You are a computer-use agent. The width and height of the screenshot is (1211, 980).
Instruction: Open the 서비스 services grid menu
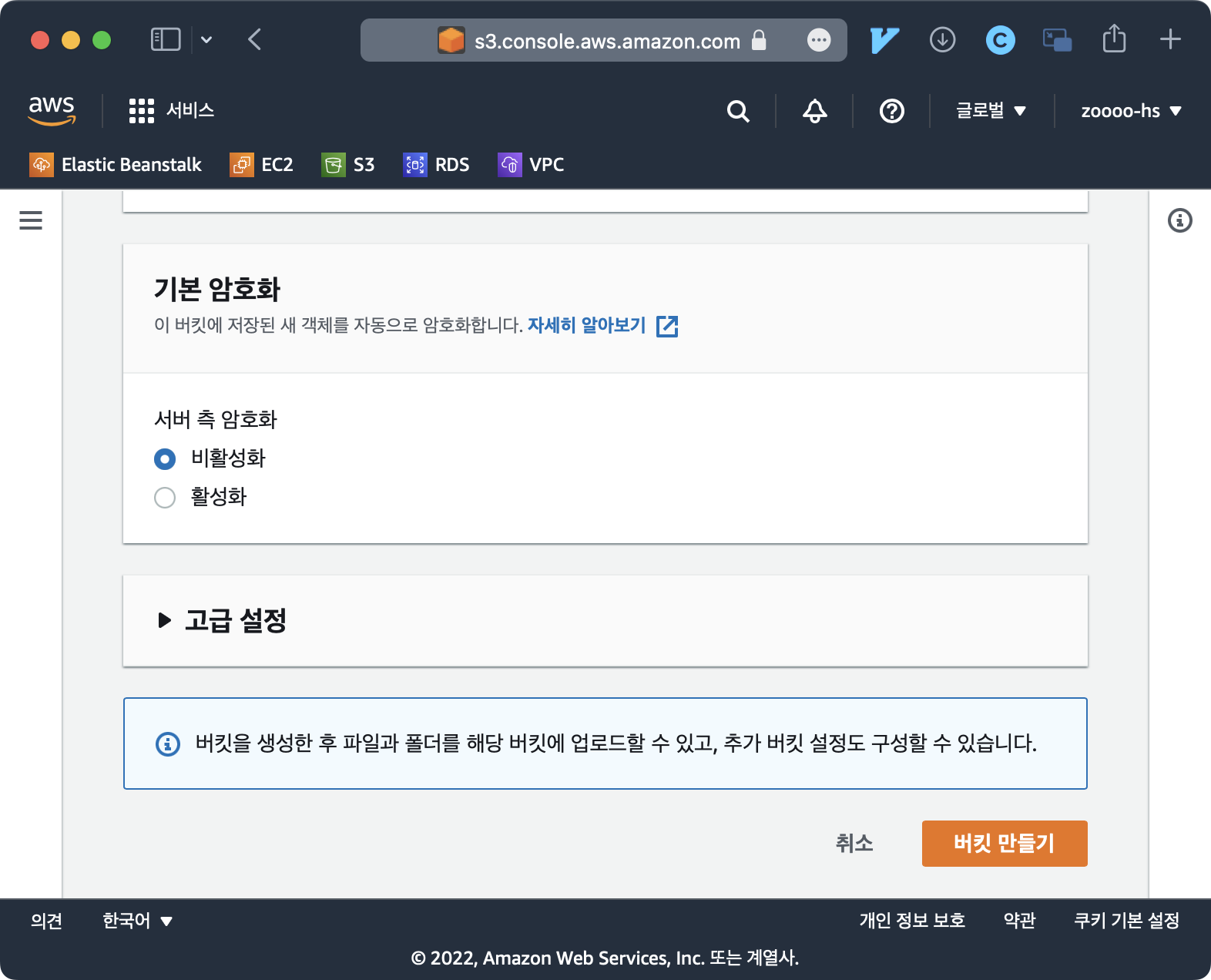tap(171, 110)
